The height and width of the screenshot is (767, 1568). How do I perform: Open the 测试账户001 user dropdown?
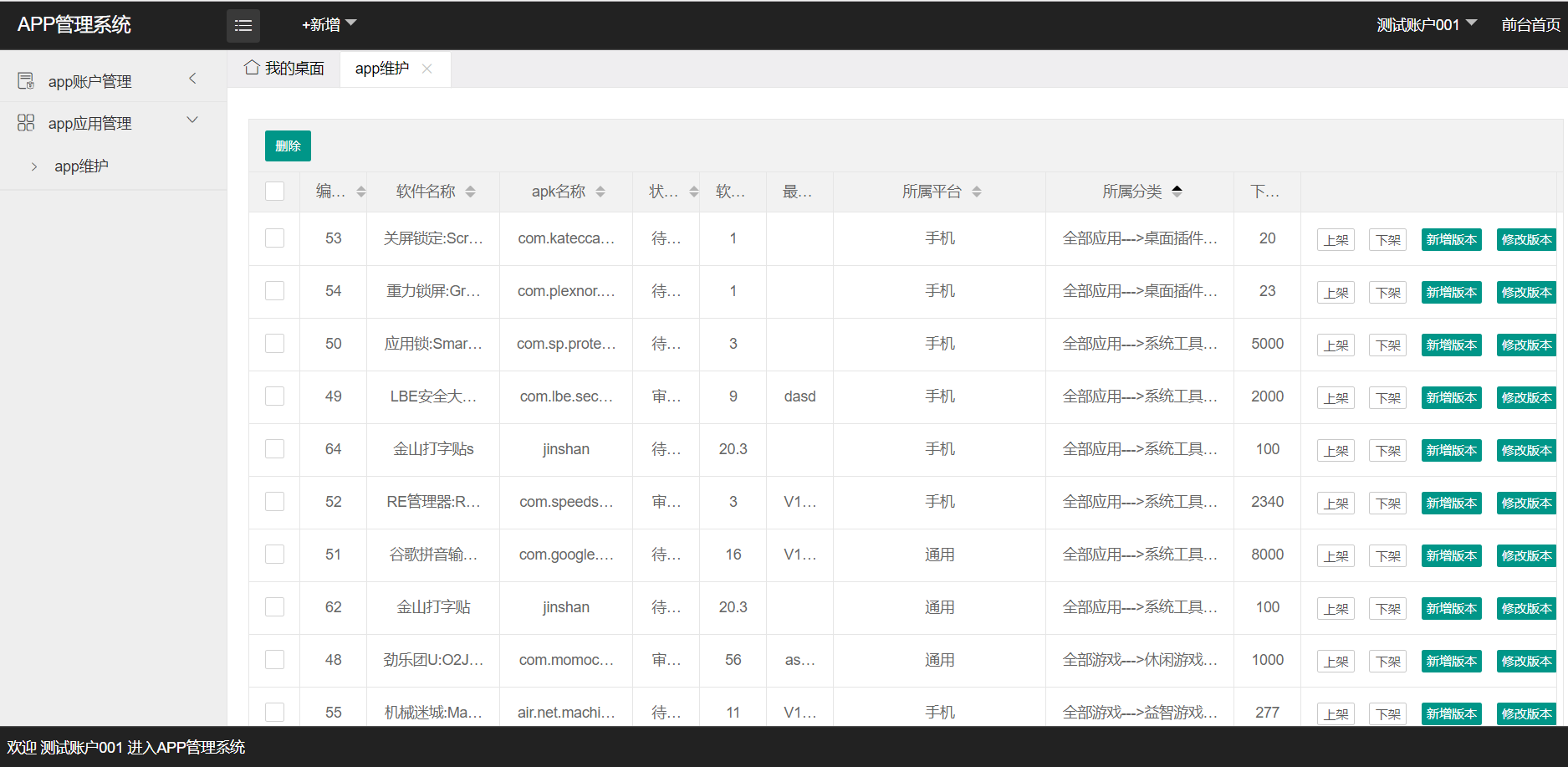(x=1427, y=25)
